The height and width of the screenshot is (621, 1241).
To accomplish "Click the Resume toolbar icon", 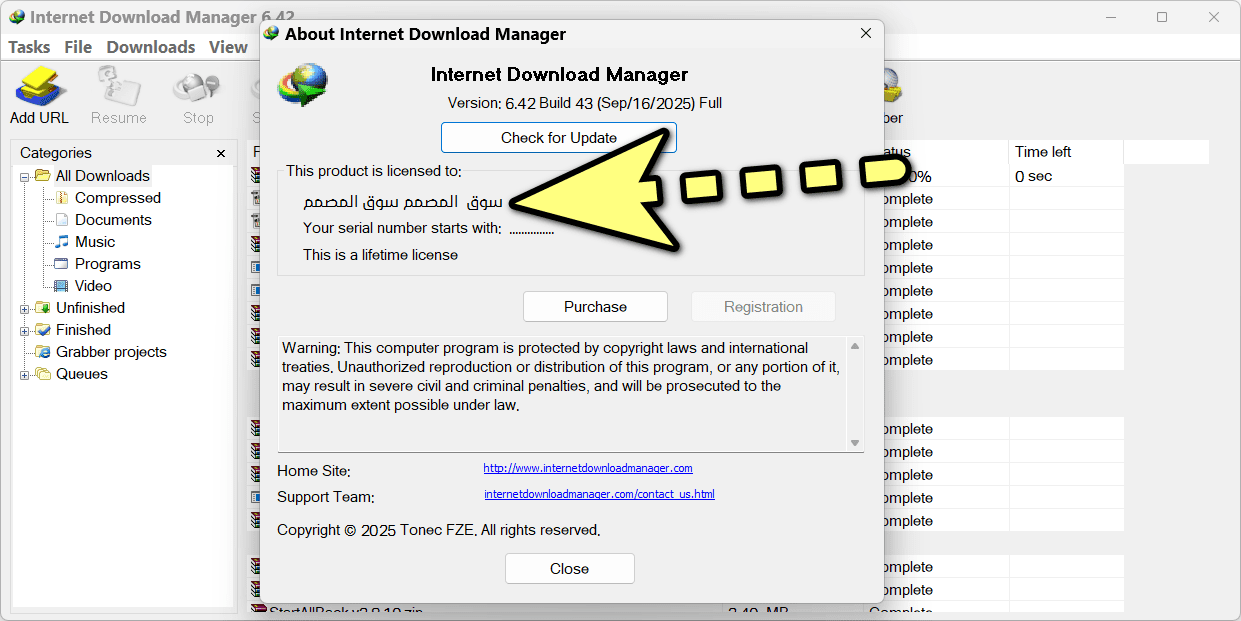I will [118, 90].
